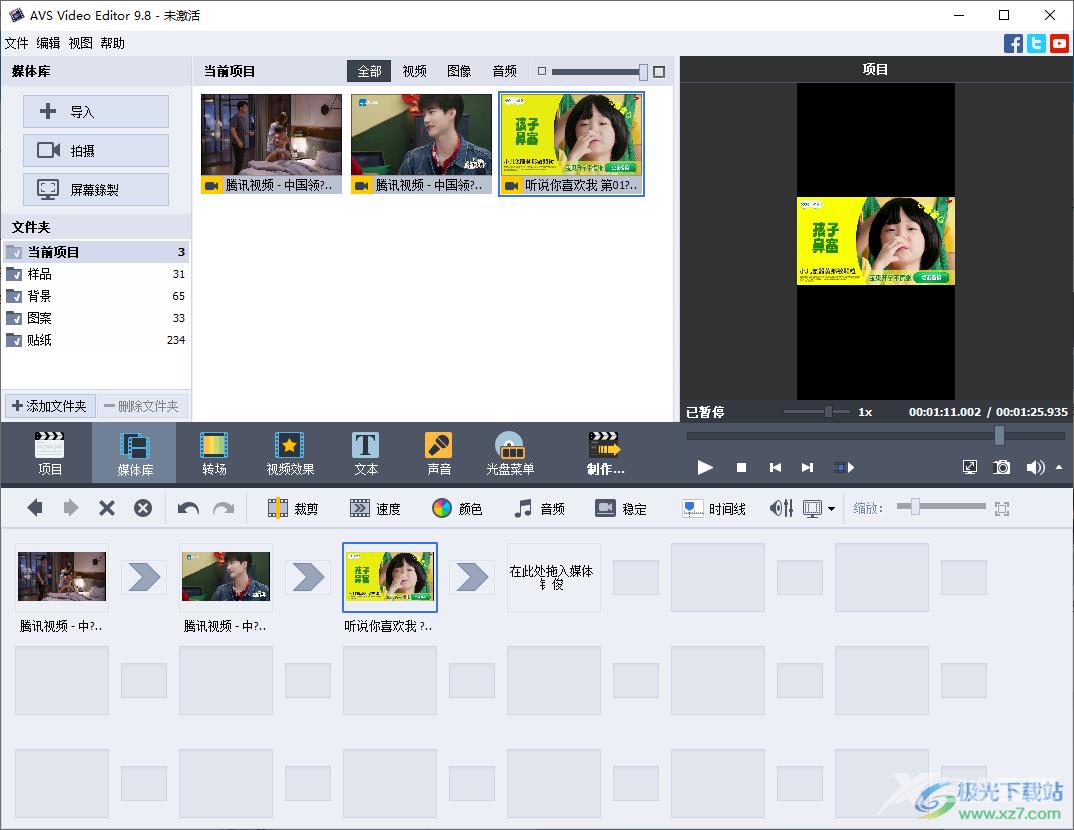Image resolution: width=1074 pixels, height=830 pixels.
Task: Select the first storyboard clip 腾讯视频
Action: pos(62,577)
